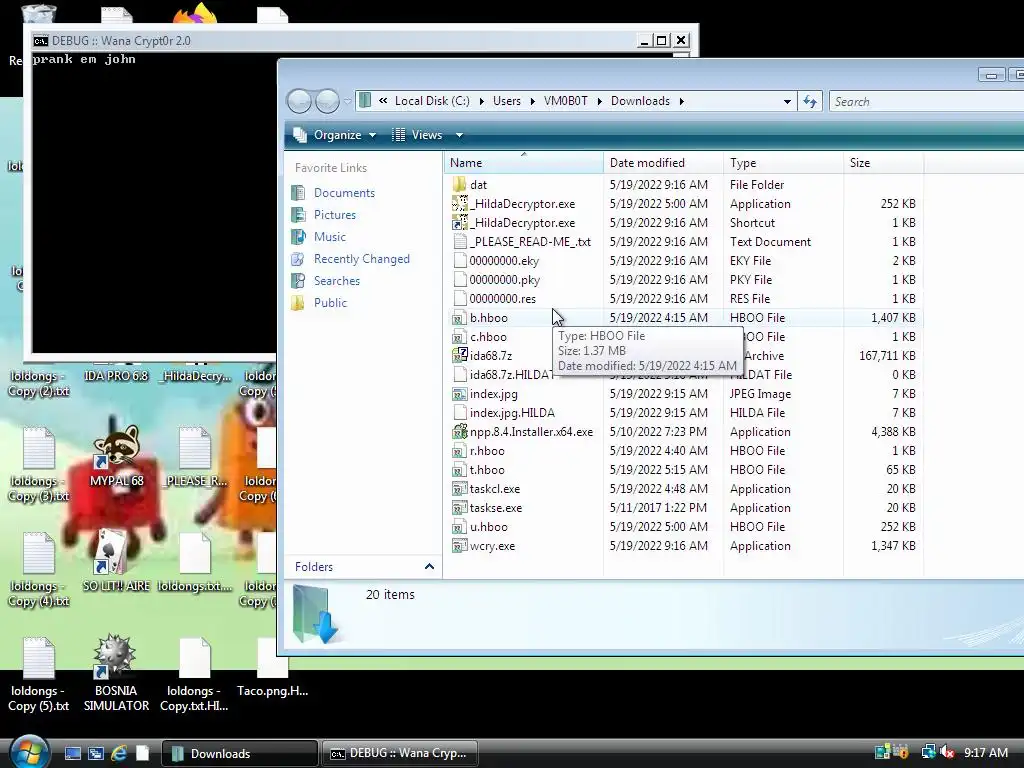1024x768 pixels.
Task: Click the taskbar clock showing 9:17 AM
Action: [x=986, y=753]
